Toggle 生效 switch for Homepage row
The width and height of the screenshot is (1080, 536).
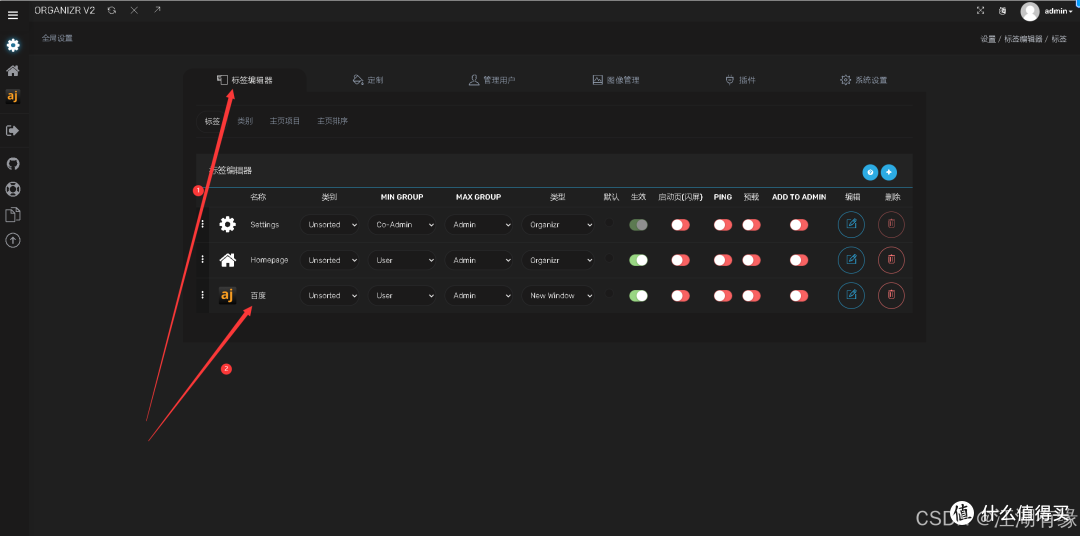pos(638,260)
